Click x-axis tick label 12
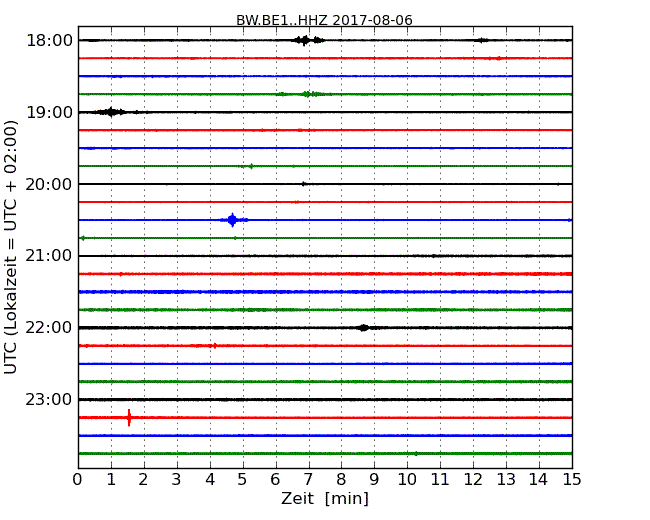 pyautogui.click(x=473, y=479)
